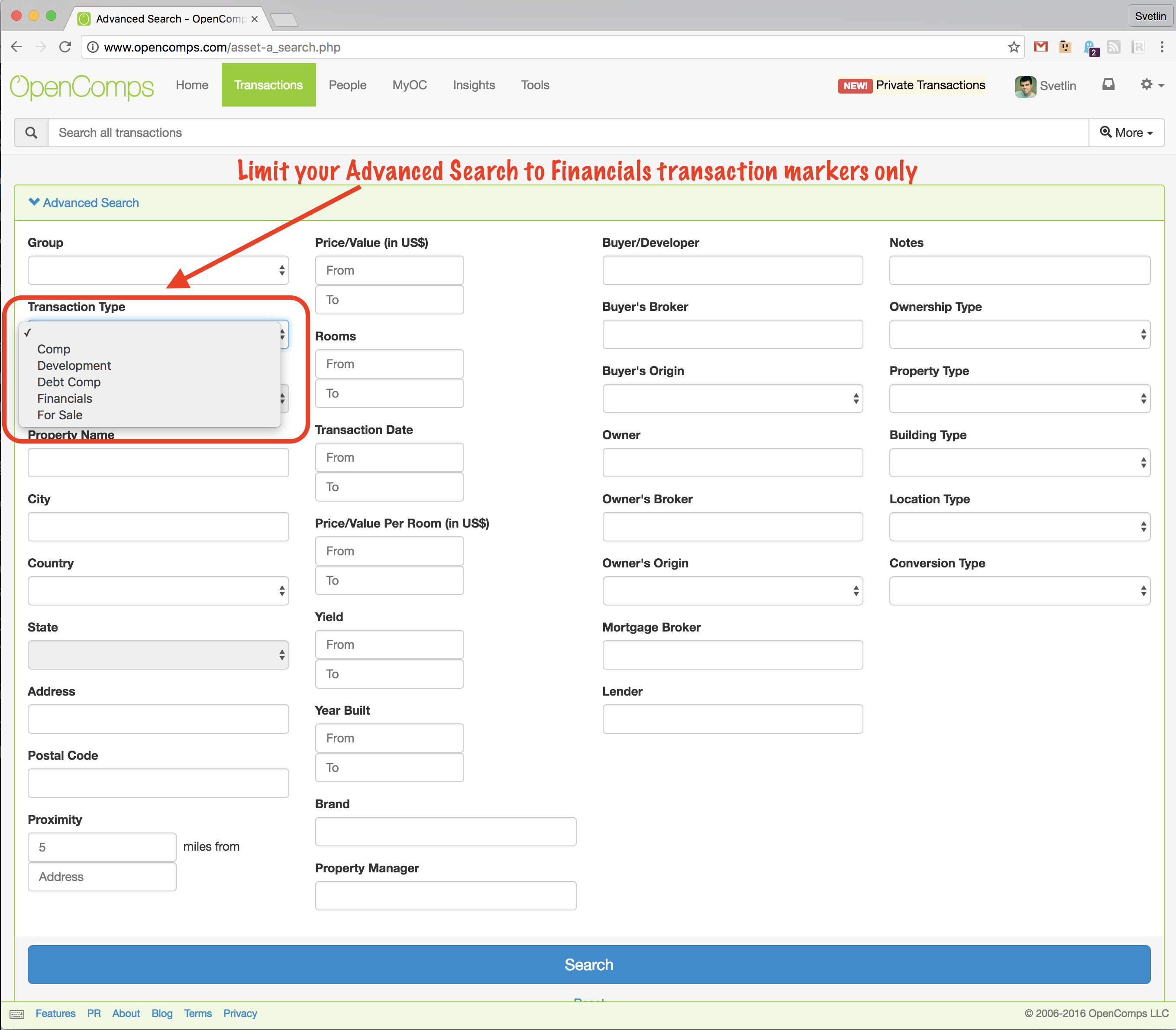Open the More search options dropdown

(1126, 133)
